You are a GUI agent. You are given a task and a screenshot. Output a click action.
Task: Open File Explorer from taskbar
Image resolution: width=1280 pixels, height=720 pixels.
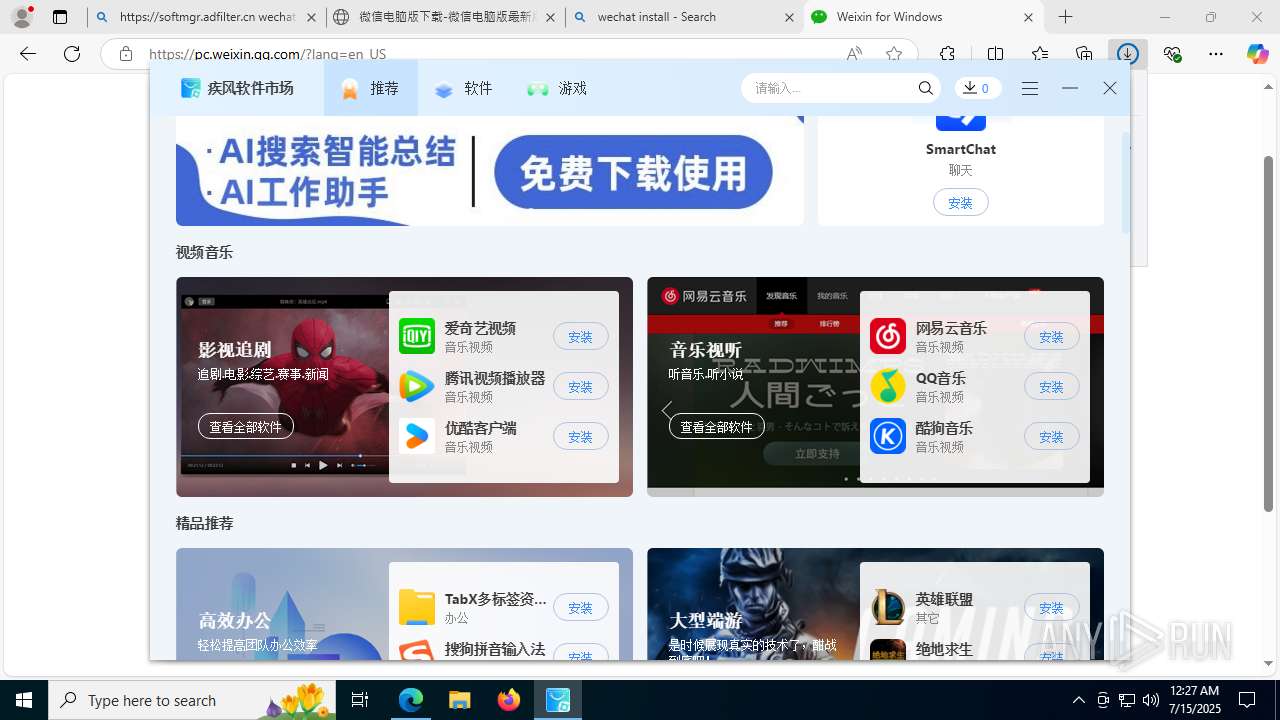pos(460,700)
